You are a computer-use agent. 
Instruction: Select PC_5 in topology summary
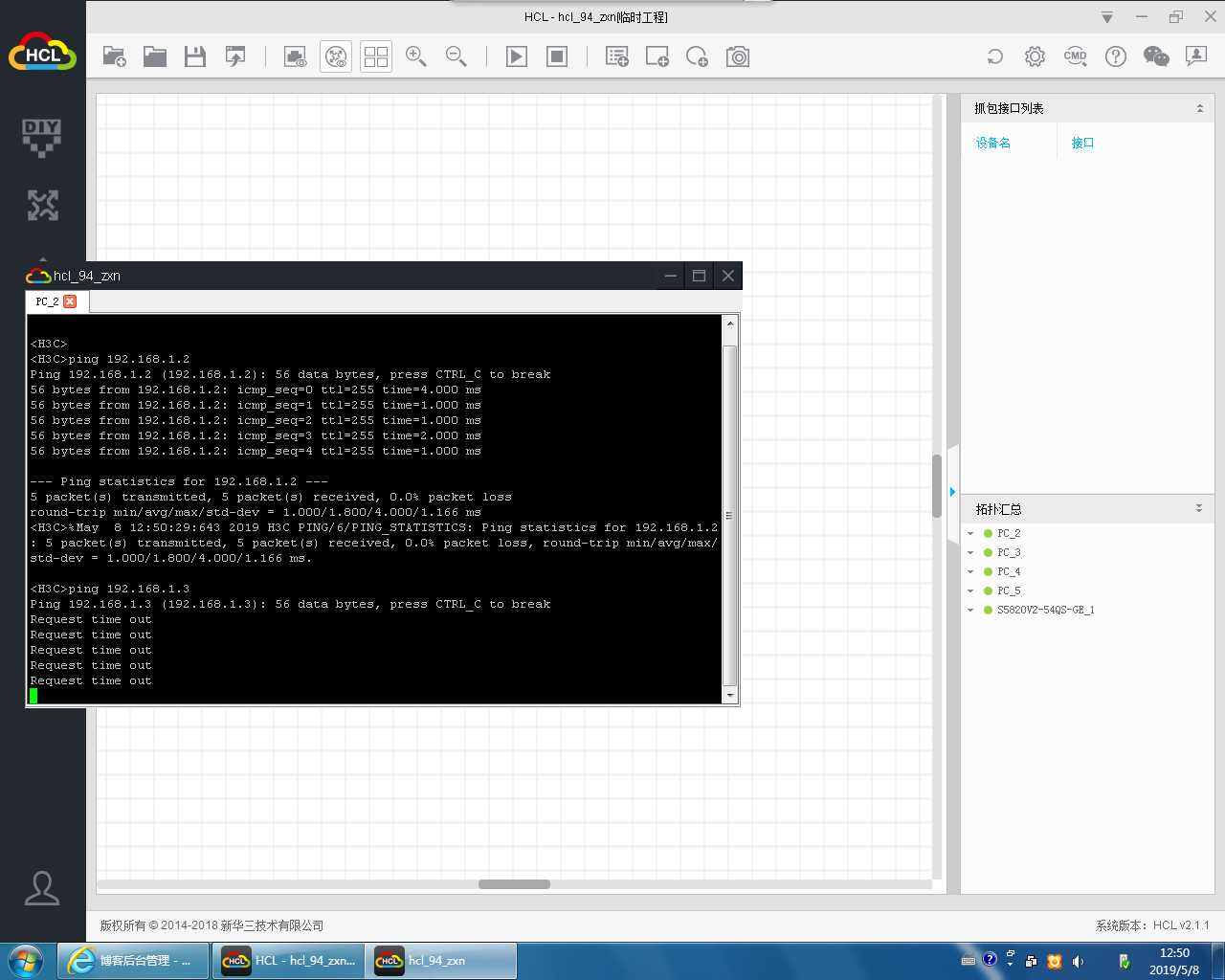click(x=1009, y=590)
